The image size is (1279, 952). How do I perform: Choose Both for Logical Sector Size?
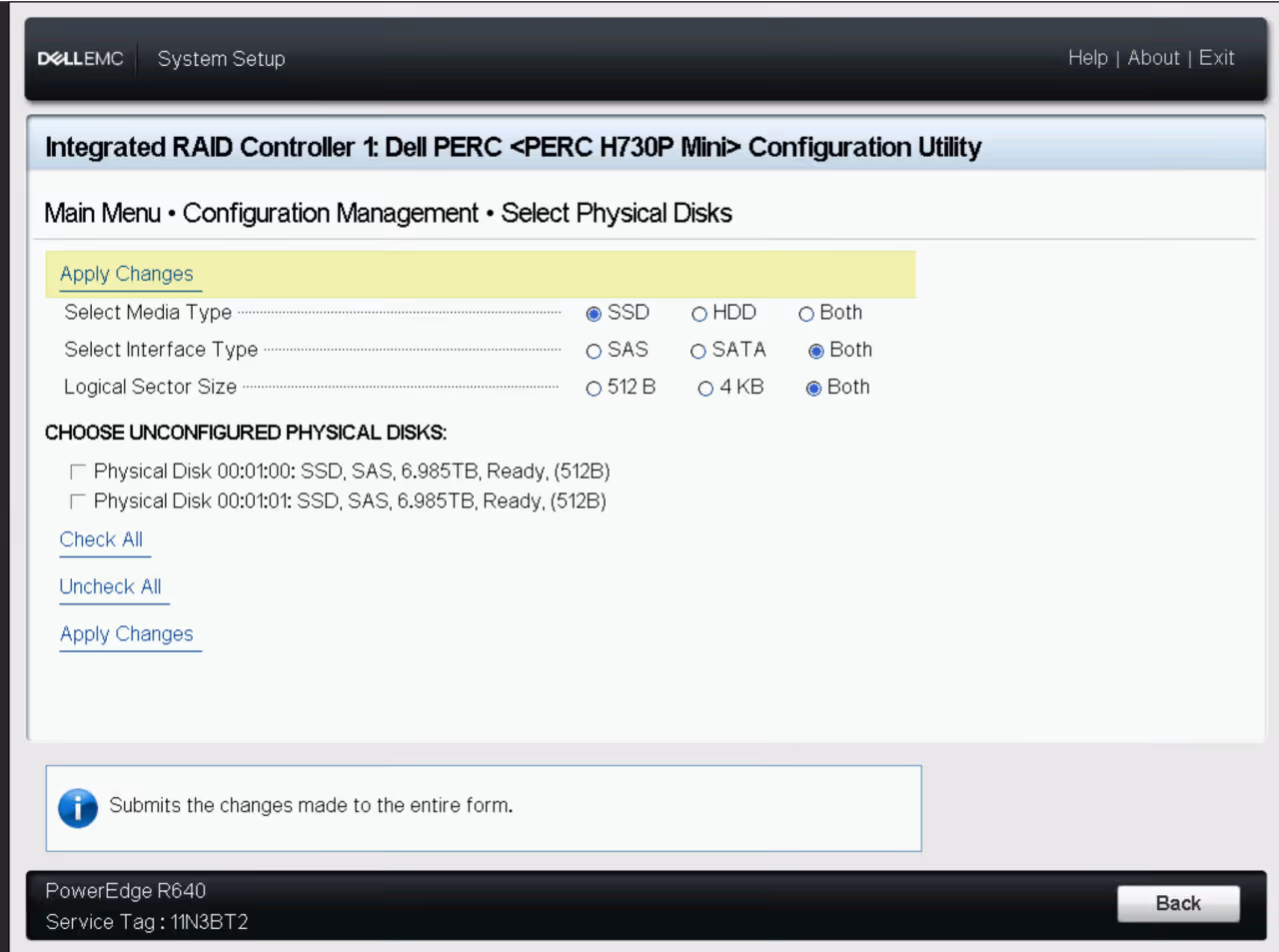[x=813, y=389]
